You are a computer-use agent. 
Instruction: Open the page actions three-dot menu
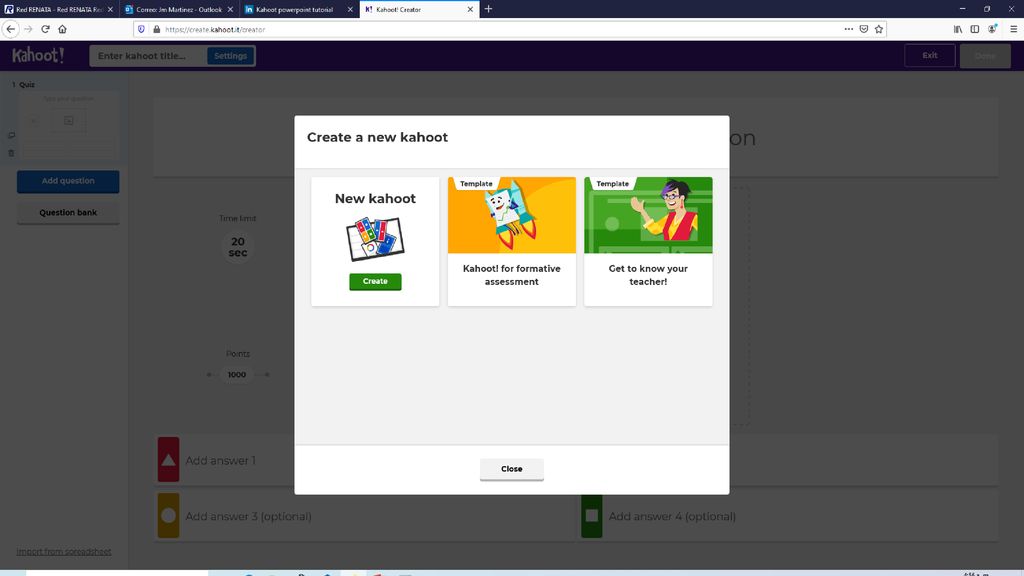pyautogui.click(x=848, y=29)
